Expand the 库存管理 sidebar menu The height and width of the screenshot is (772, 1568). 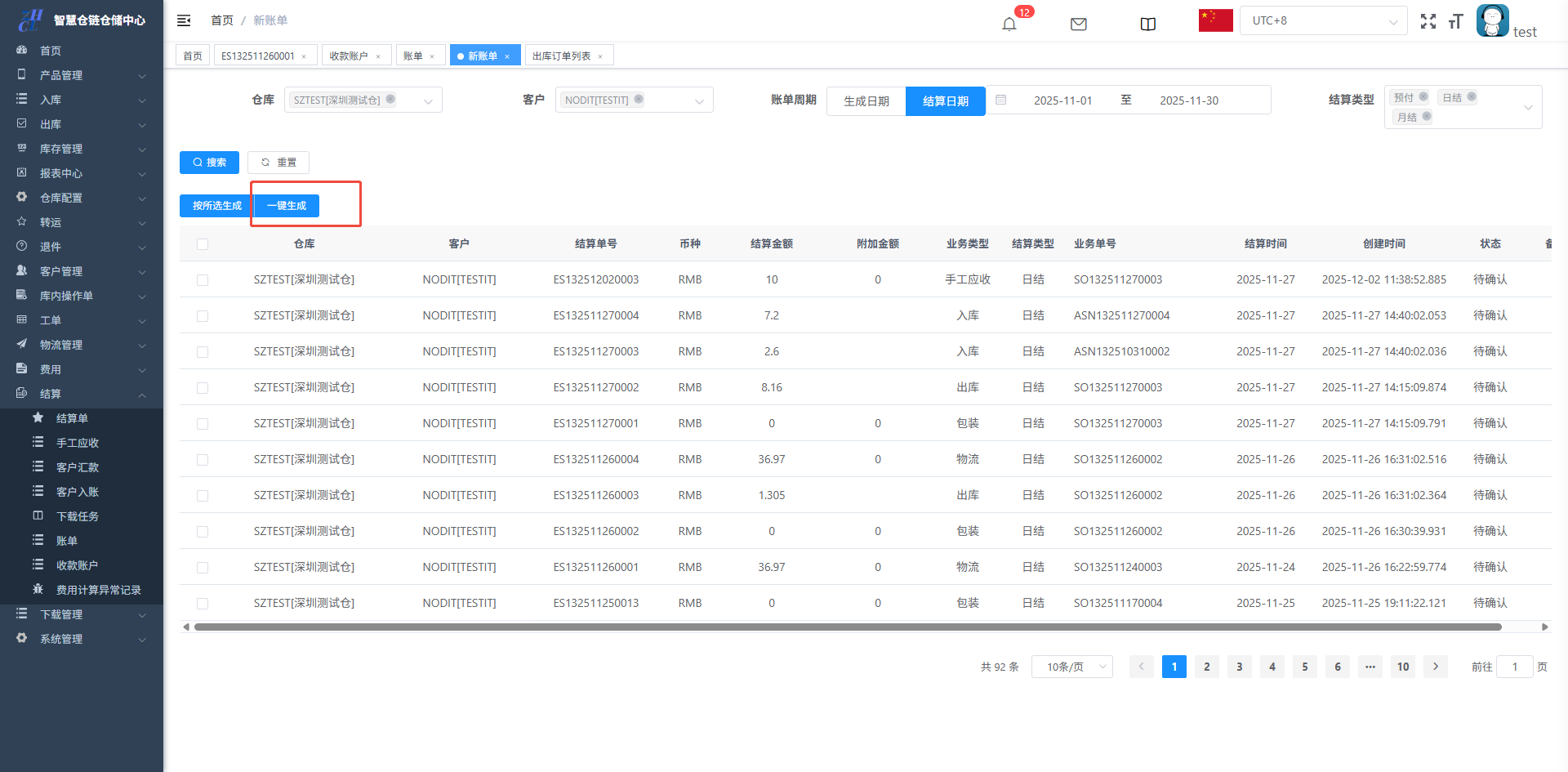click(82, 149)
